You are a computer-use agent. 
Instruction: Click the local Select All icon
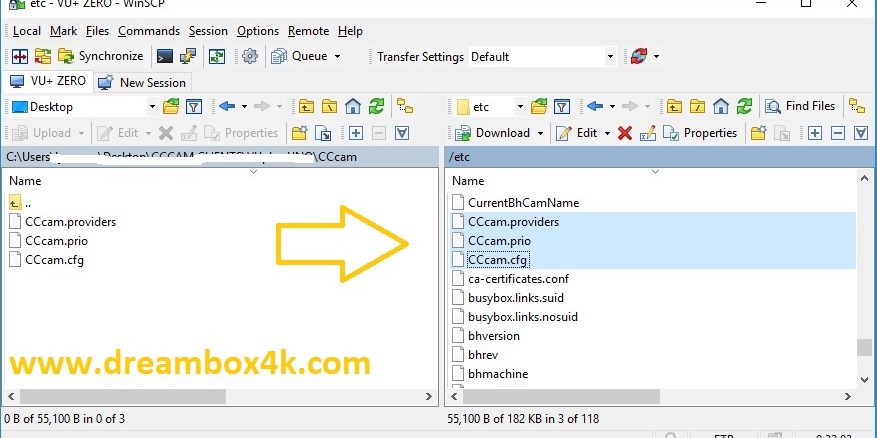(402, 133)
